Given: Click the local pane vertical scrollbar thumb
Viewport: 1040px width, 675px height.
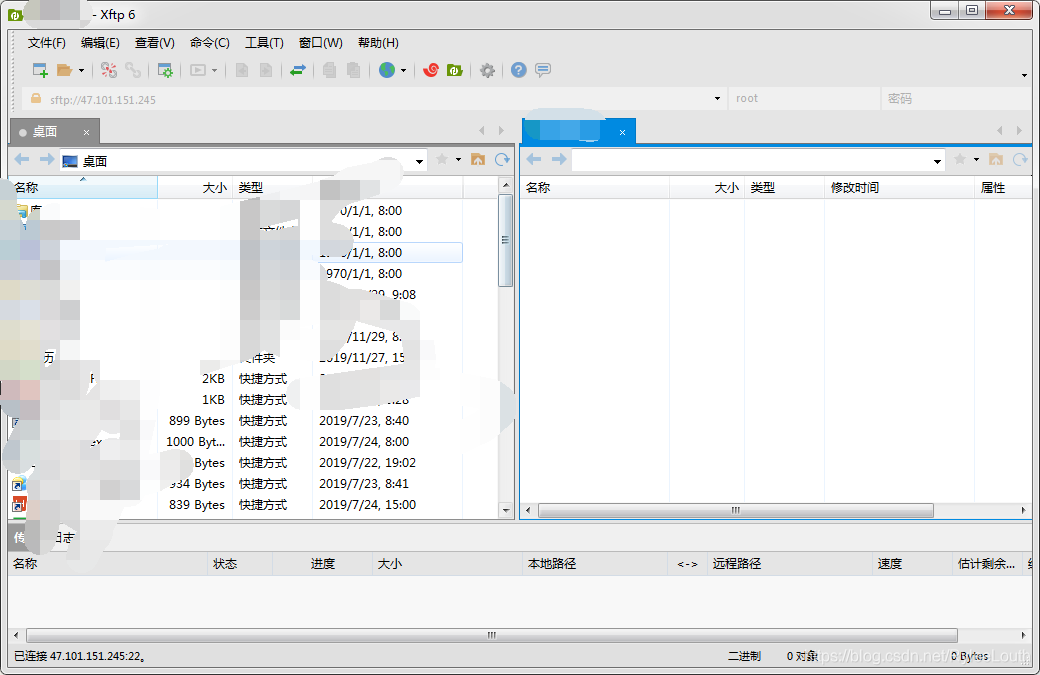Looking at the screenshot, I should [x=505, y=240].
